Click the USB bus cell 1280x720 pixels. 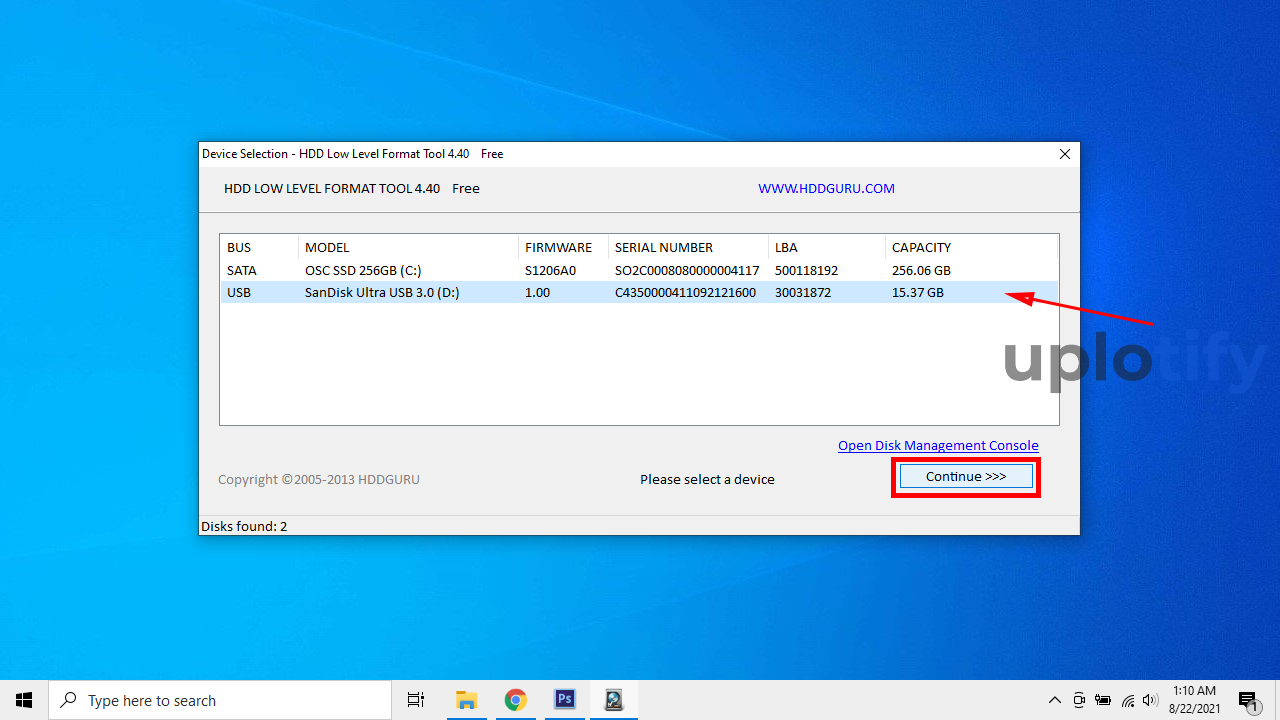[x=239, y=293]
